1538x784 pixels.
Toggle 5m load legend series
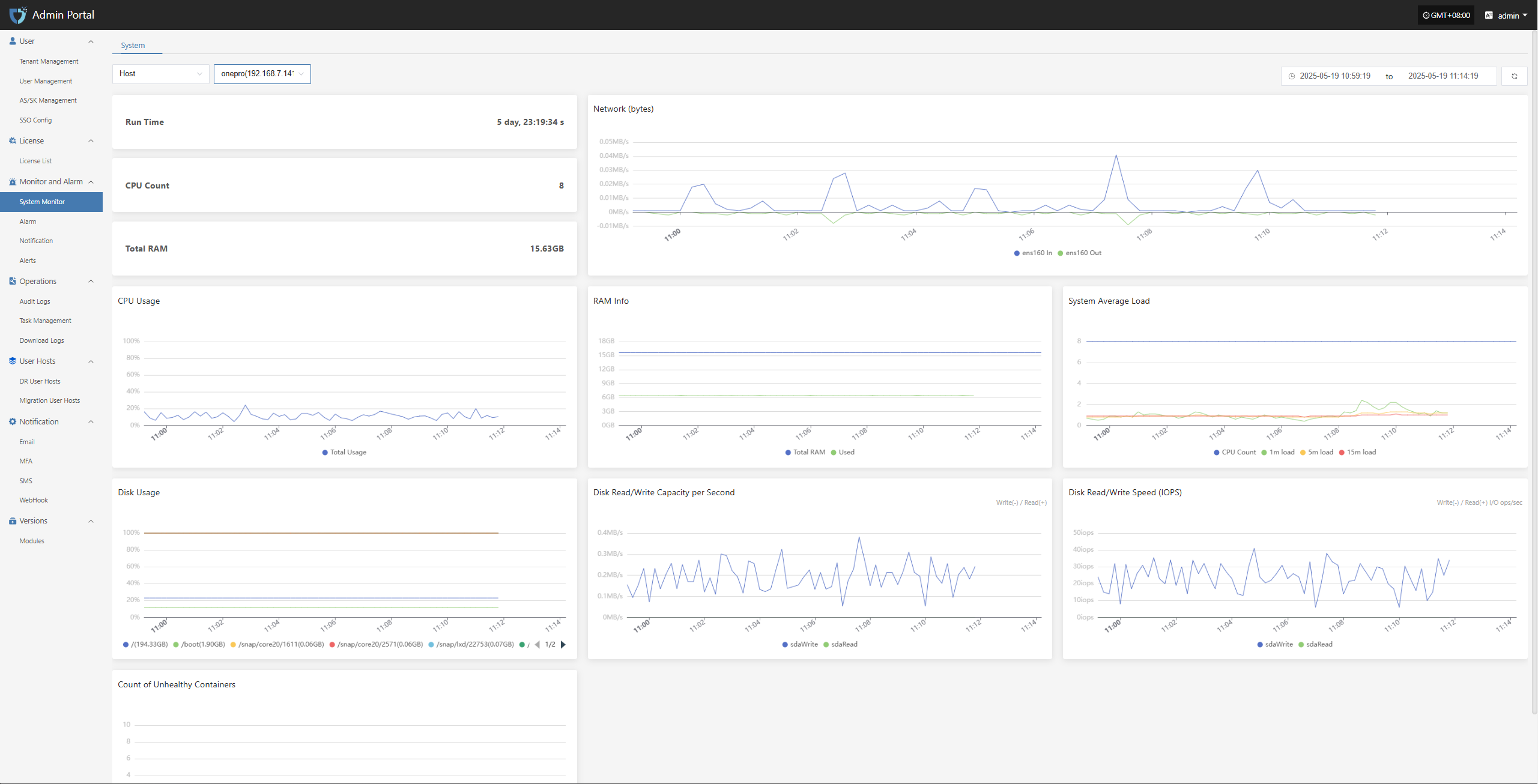coord(1316,452)
